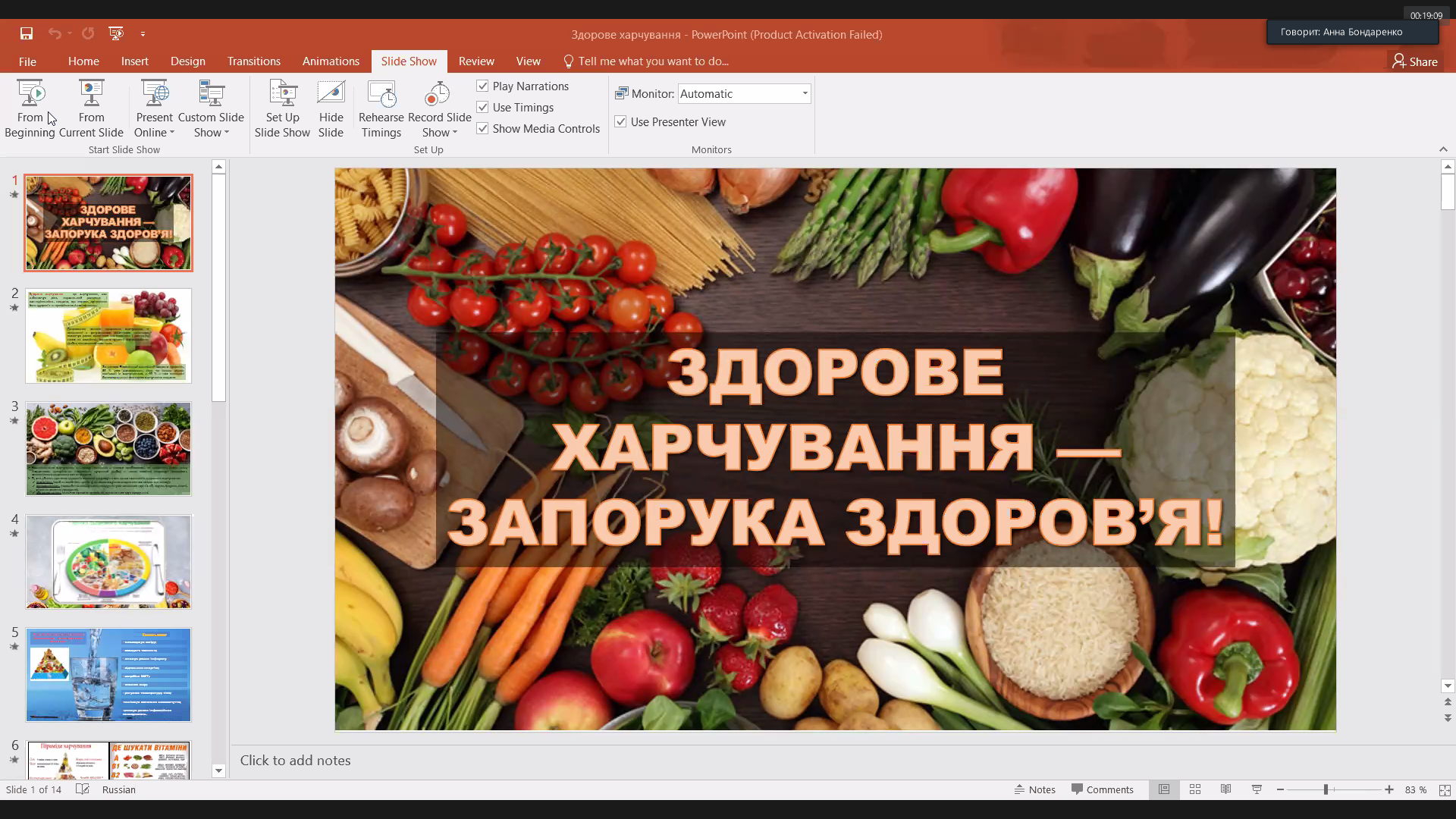Click the Rehearse Timings icon
The height and width of the screenshot is (819, 1456).
(381, 94)
